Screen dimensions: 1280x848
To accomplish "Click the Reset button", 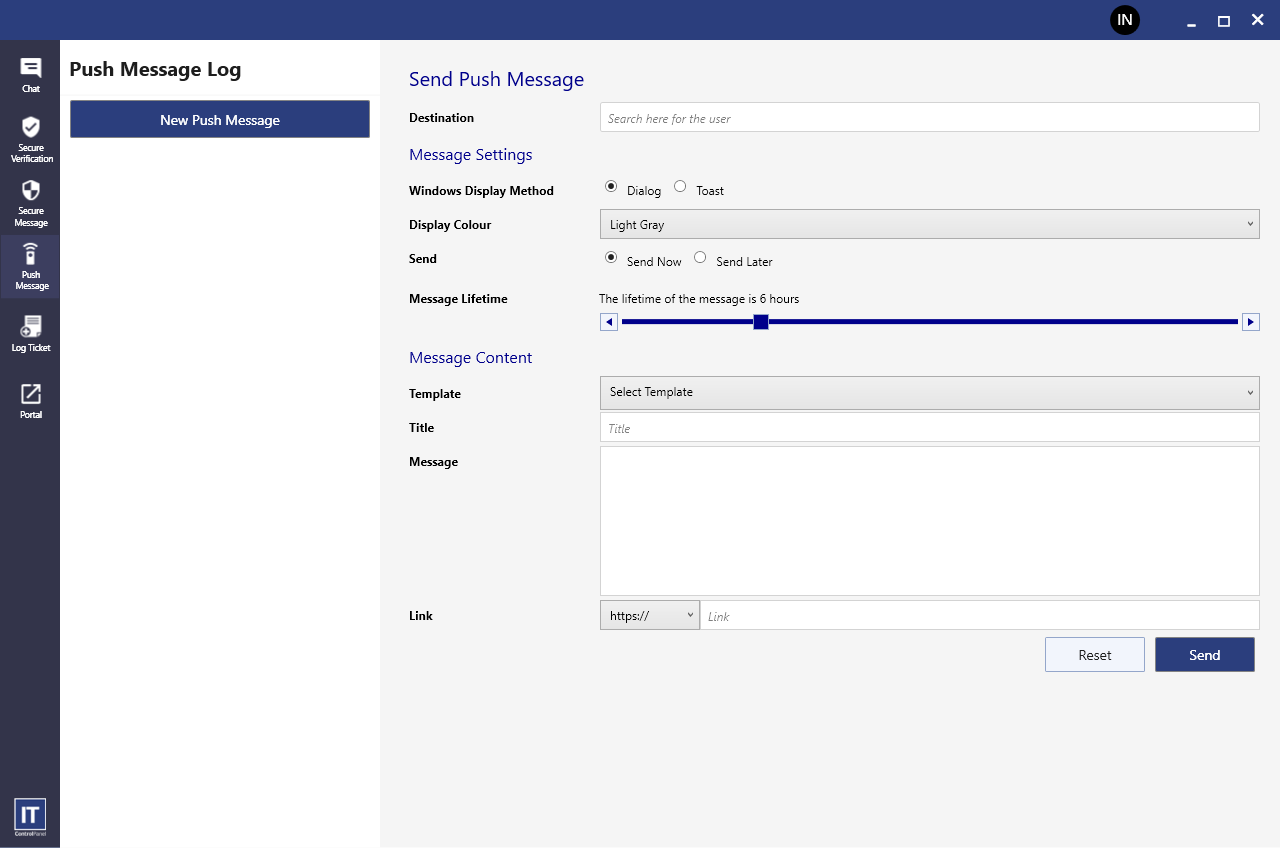I will click(x=1094, y=655).
